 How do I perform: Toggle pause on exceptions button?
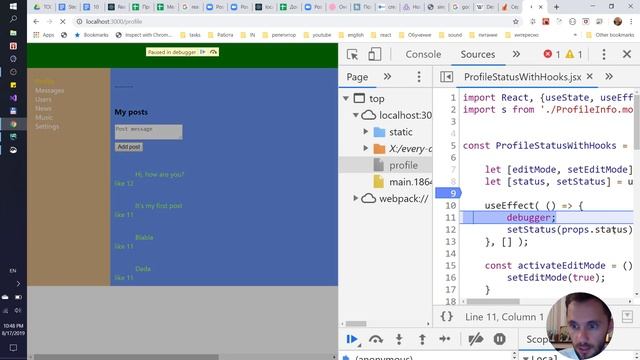[x=499, y=339]
